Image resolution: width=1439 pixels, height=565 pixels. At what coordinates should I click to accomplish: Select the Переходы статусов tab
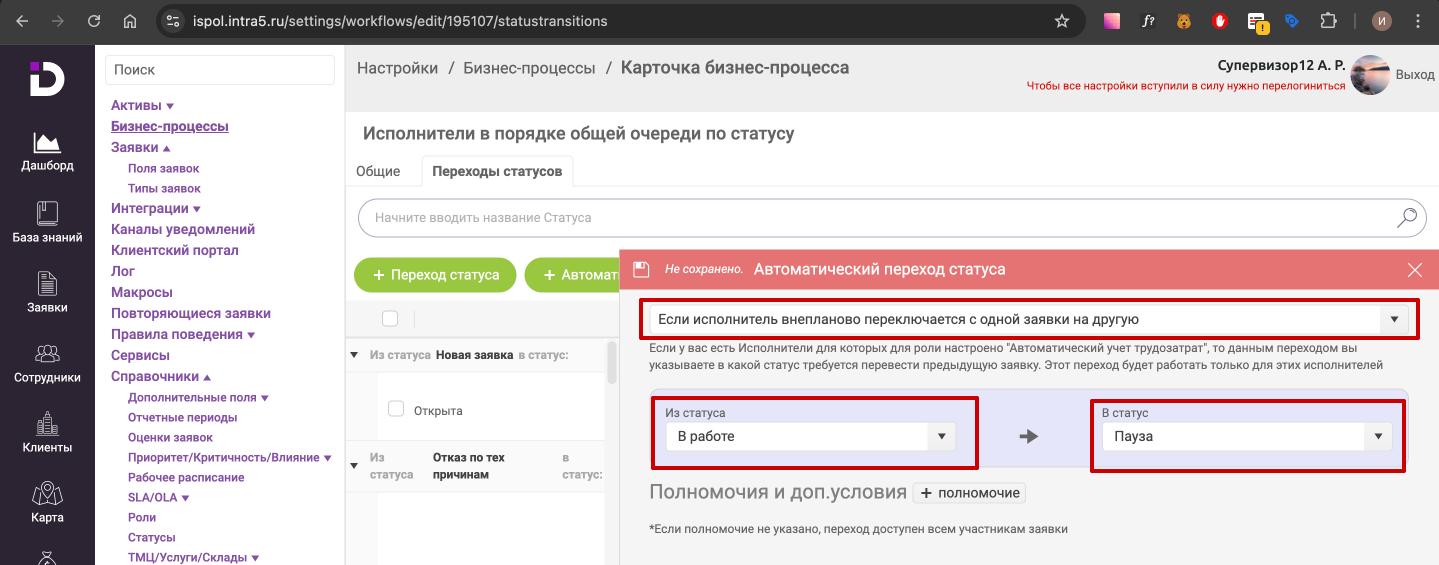click(496, 171)
